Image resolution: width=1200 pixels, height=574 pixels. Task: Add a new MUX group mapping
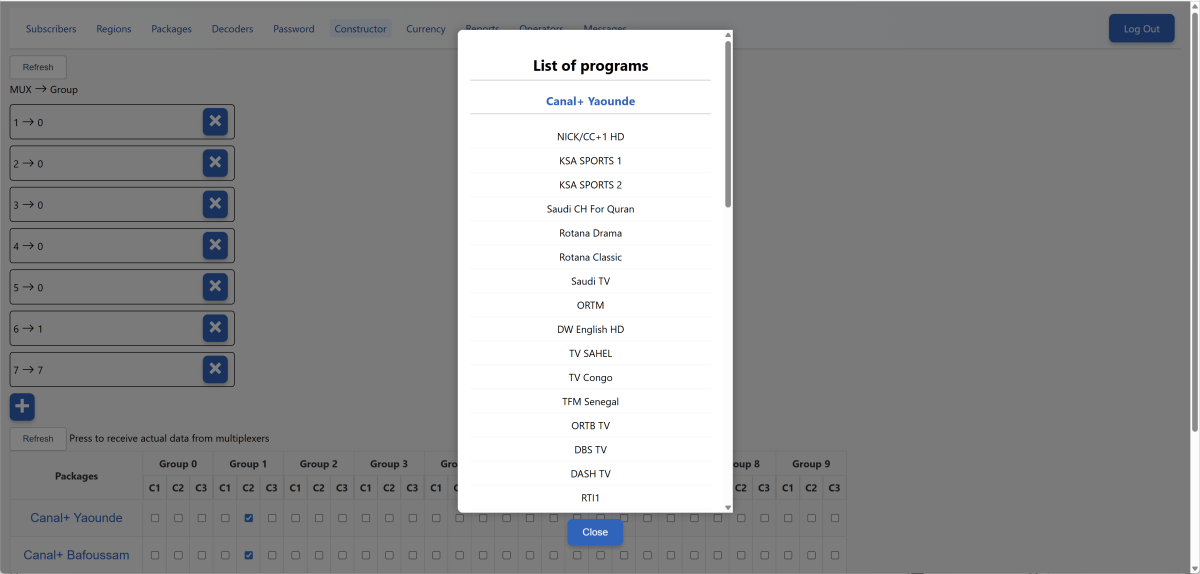22,407
